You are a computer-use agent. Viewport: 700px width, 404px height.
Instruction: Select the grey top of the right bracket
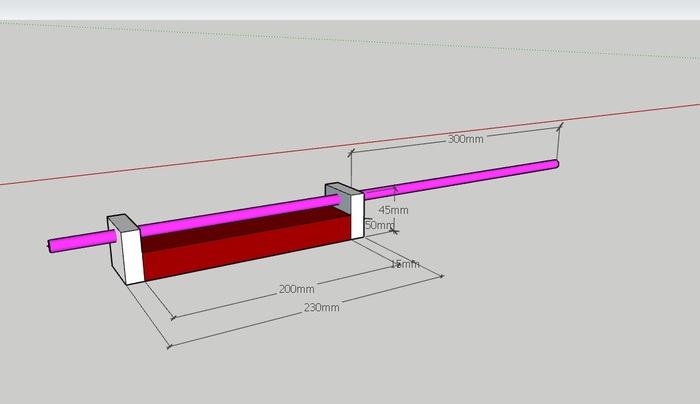pos(338,189)
